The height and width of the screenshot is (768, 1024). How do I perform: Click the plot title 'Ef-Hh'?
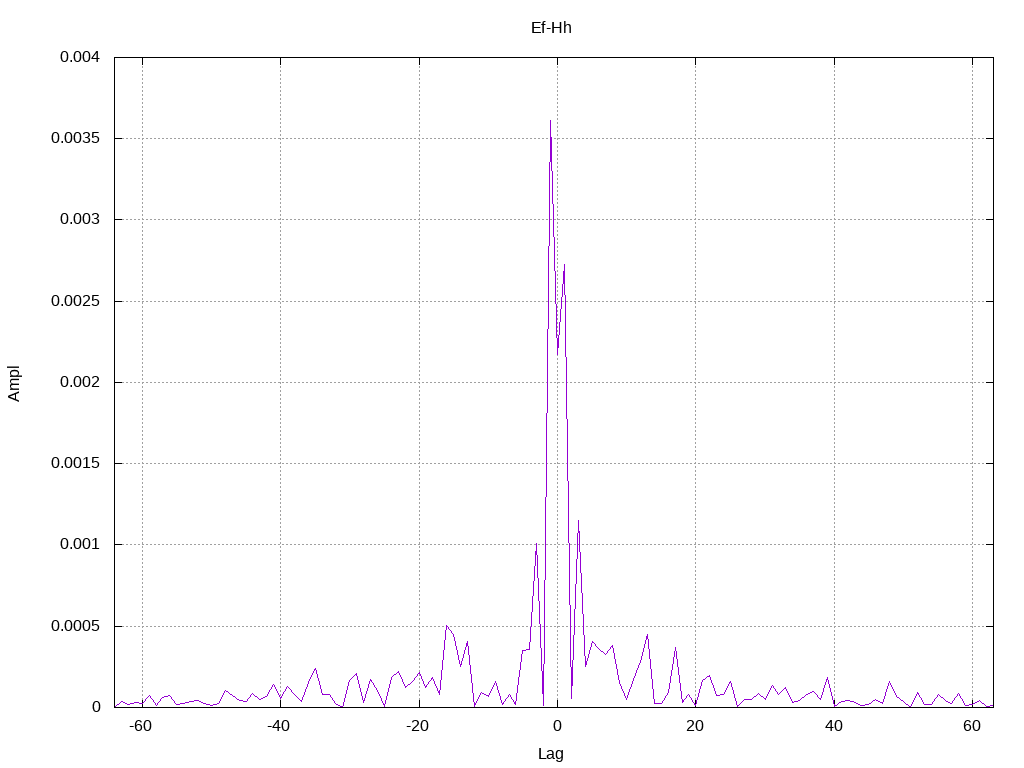551,27
